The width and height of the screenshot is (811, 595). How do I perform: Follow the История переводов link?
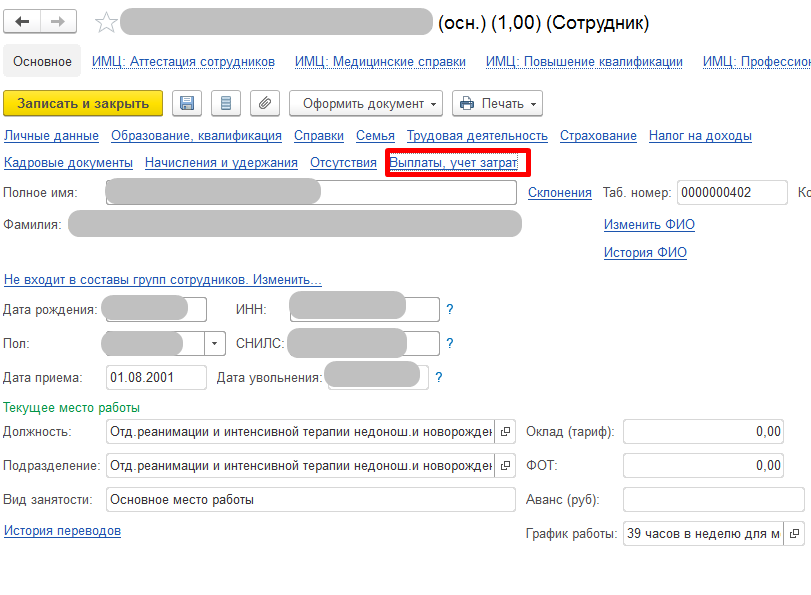(62, 531)
